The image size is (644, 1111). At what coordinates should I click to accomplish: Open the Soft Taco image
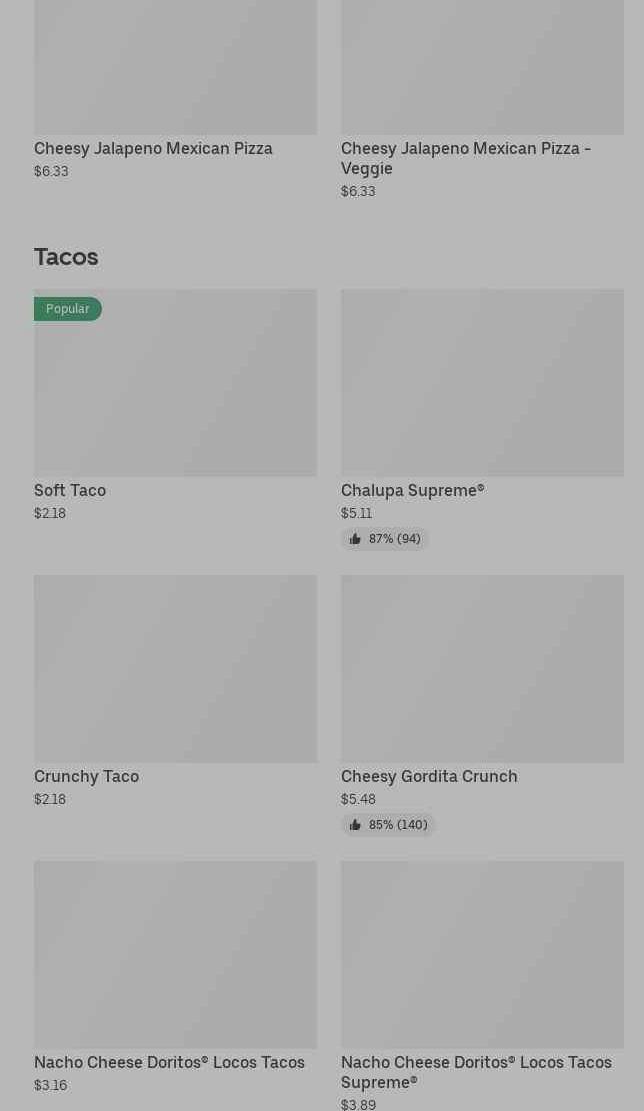coord(175,390)
